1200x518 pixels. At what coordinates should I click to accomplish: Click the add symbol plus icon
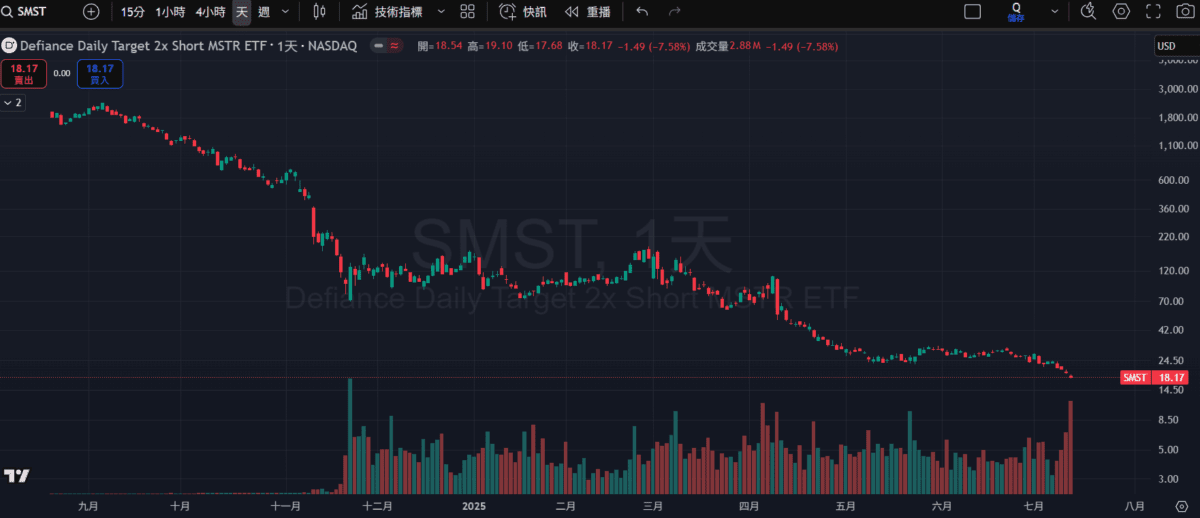(91, 12)
